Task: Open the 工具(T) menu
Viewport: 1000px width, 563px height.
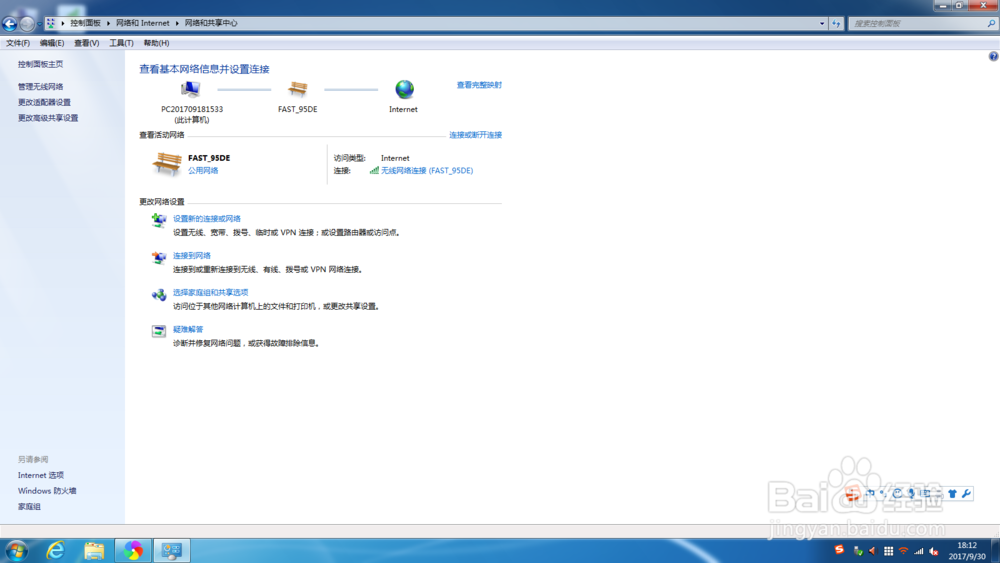Action: click(x=121, y=43)
